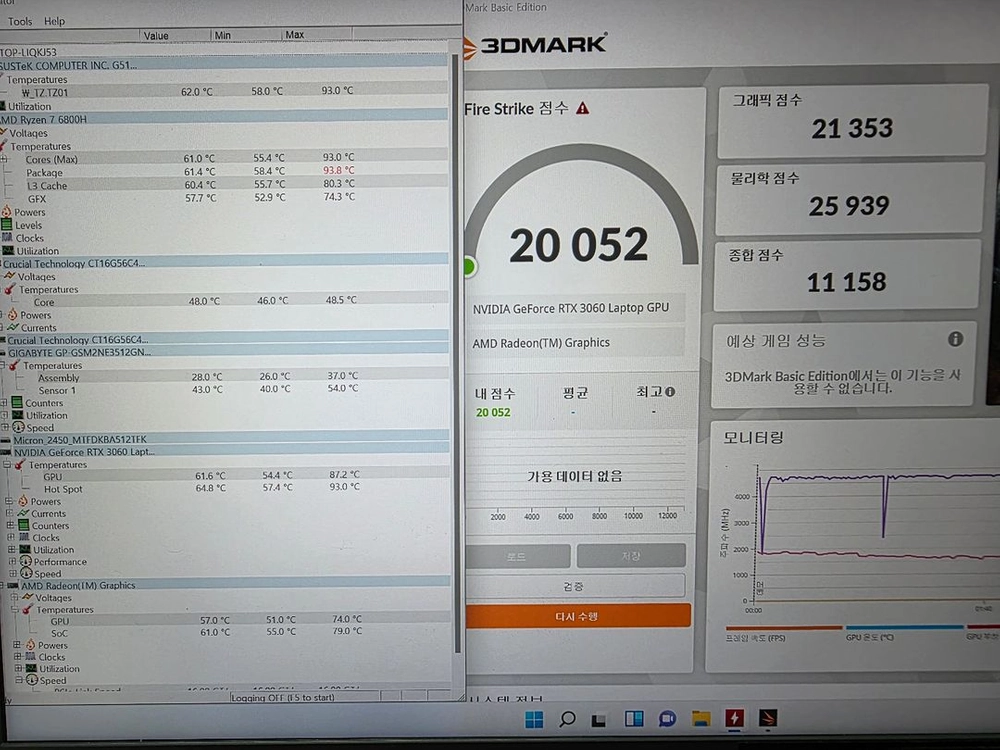1000x750 pixels.
Task: Expand Utilization under GIGABYTE drive
Action: [x=4, y=415]
